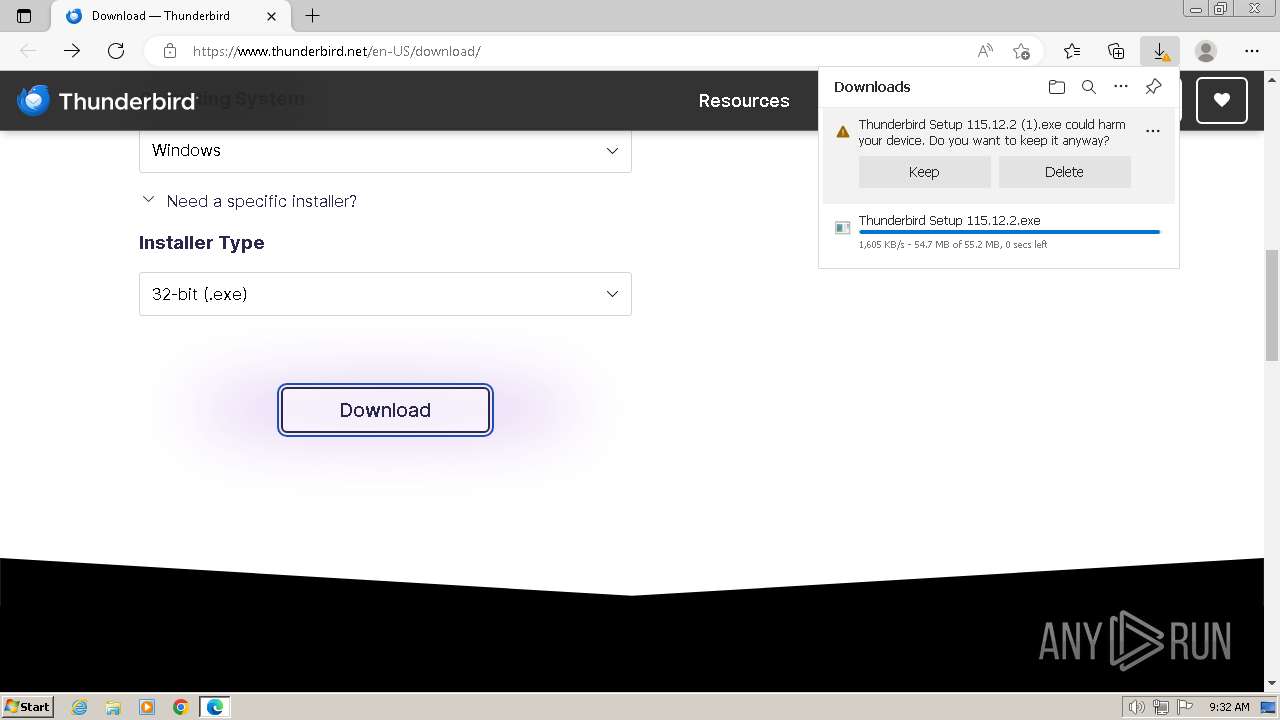Reload the Thunderbird download page

[x=116, y=51]
